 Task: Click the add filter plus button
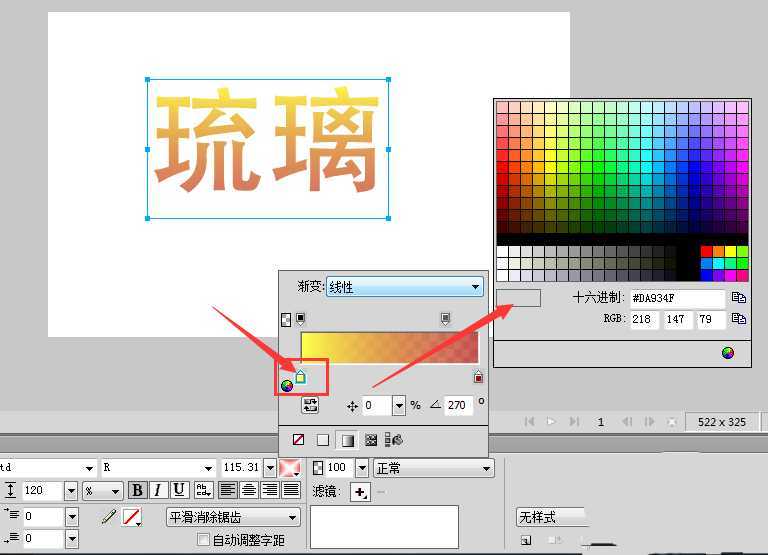tap(360, 492)
